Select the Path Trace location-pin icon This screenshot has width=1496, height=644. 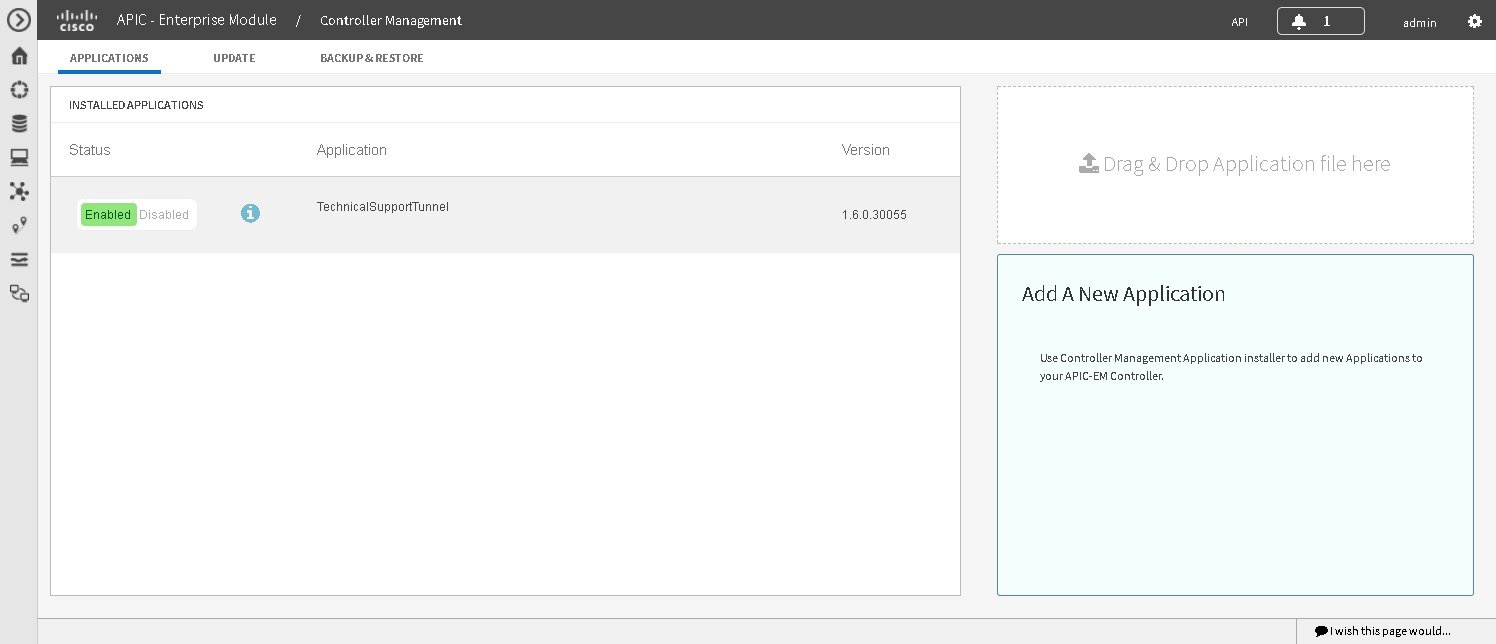coord(18,225)
